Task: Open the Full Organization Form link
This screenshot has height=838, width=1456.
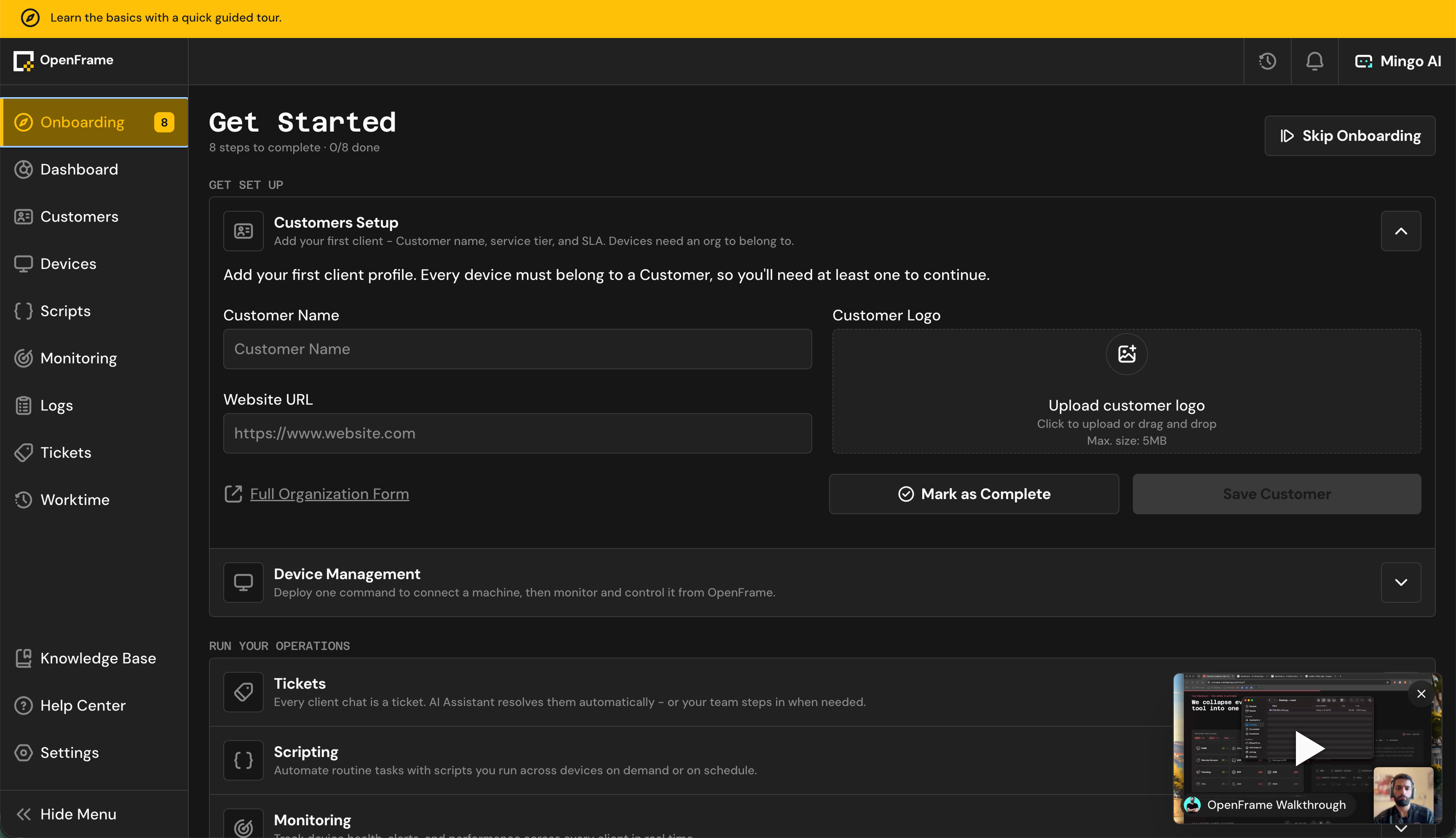Action: click(329, 494)
